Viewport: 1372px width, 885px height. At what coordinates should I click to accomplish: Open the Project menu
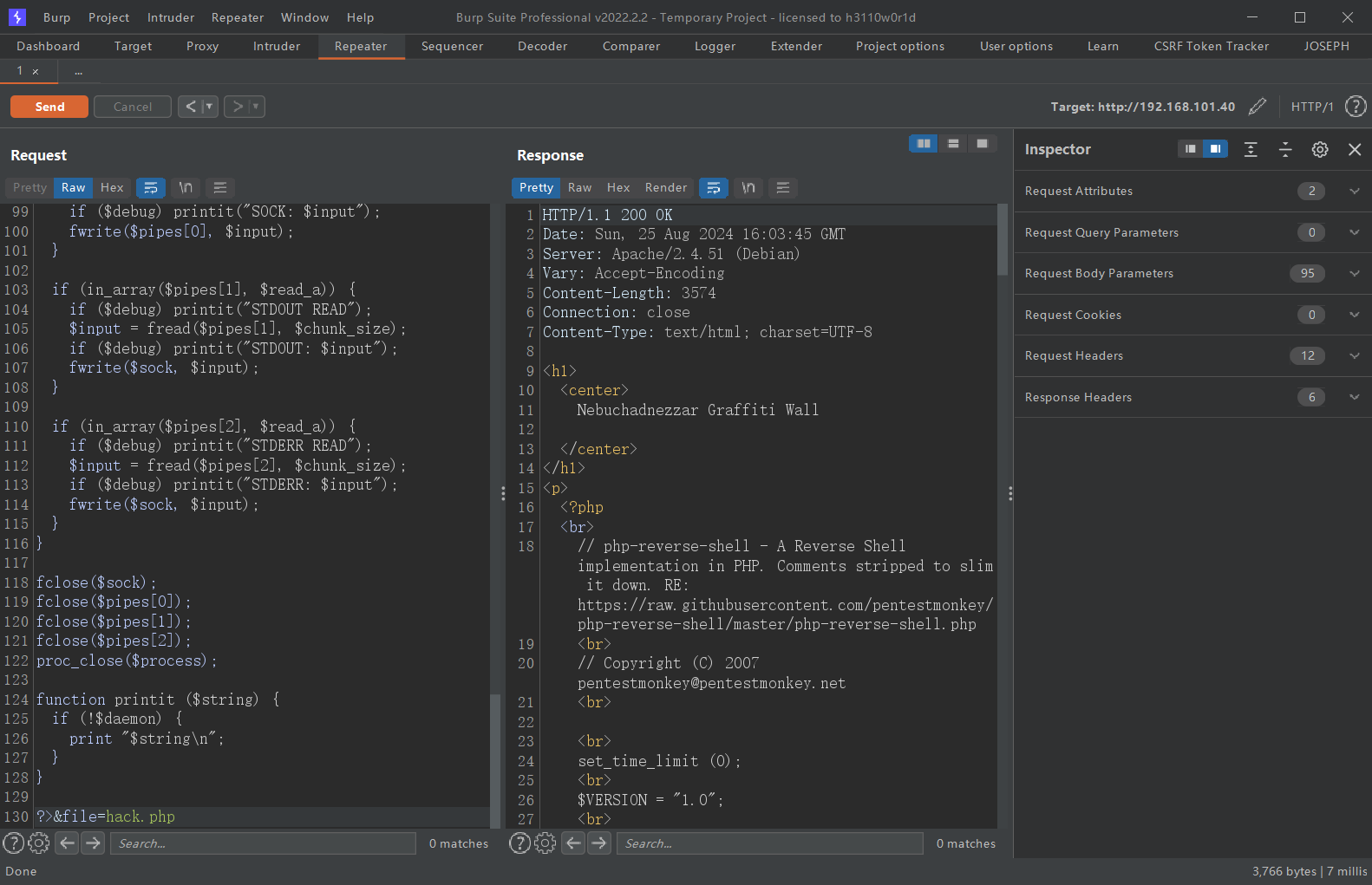(x=108, y=17)
